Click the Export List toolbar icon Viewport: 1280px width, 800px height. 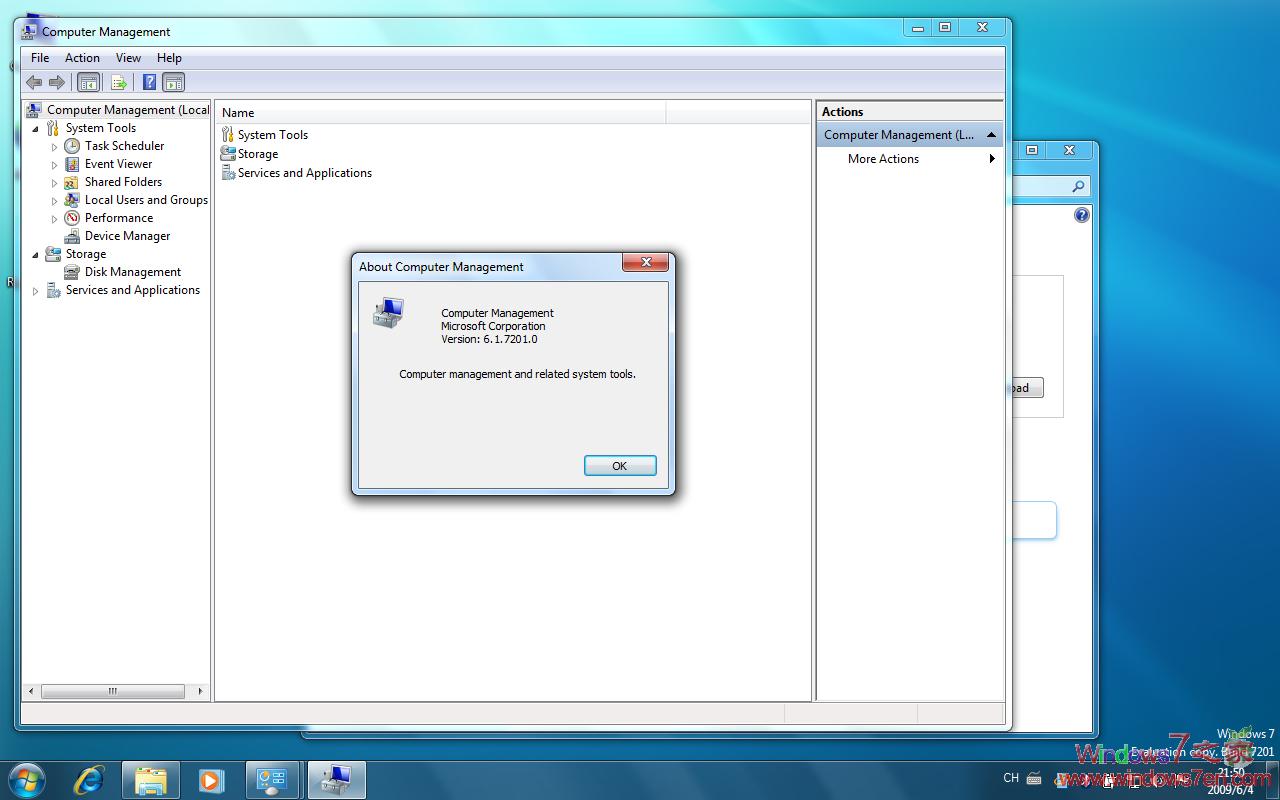(119, 82)
